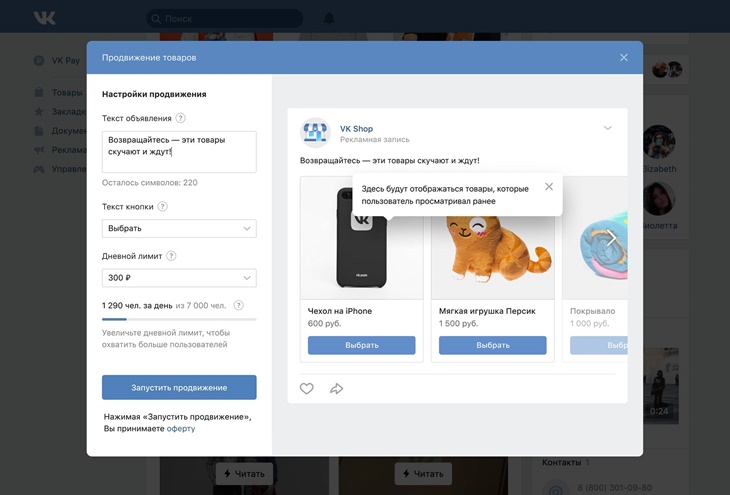The image size is (730, 495).
Task: Show help for Дневной лимит
Action: coord(171,256)
